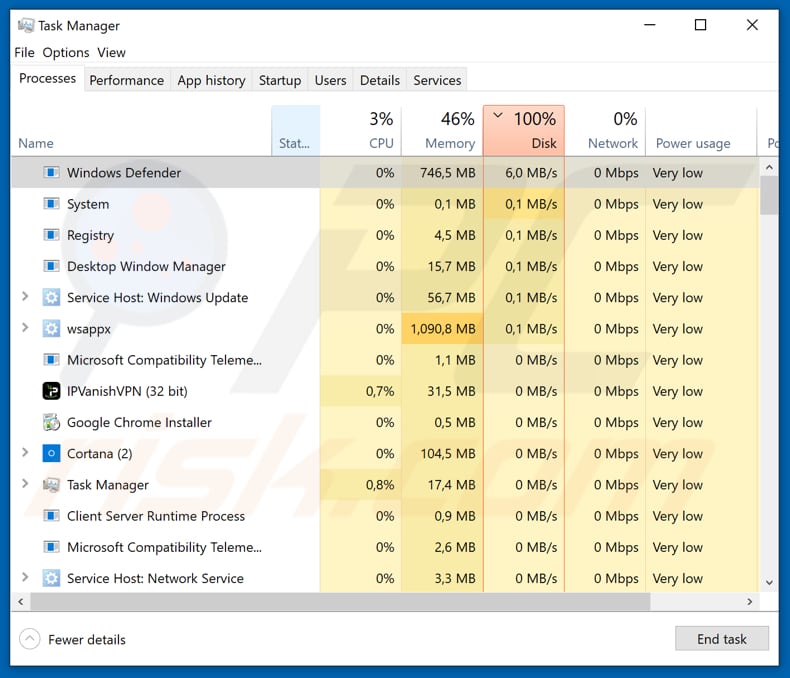
Task: Open the Options menu
Action: 66,52
